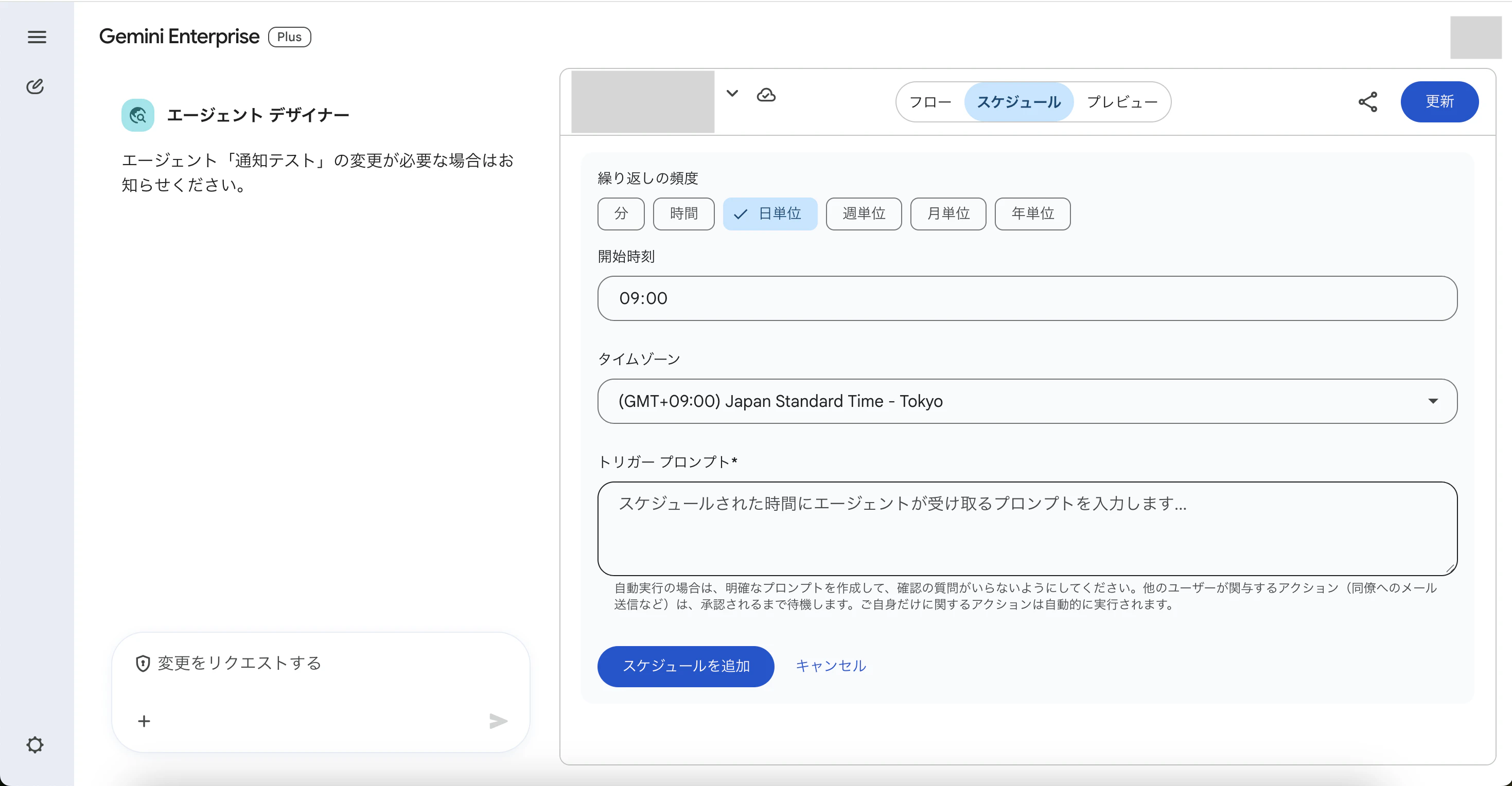
Task: Click スケジュールを追加 button
Action: tap(685, 666)
